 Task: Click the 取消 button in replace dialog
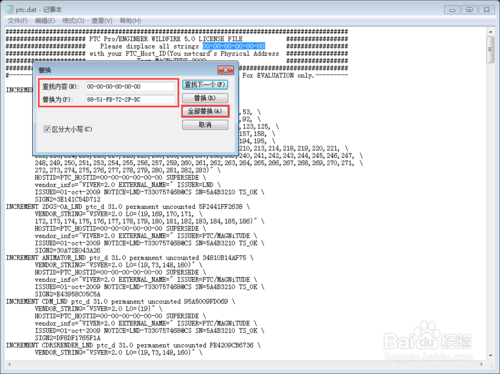[x=205, y=125]
